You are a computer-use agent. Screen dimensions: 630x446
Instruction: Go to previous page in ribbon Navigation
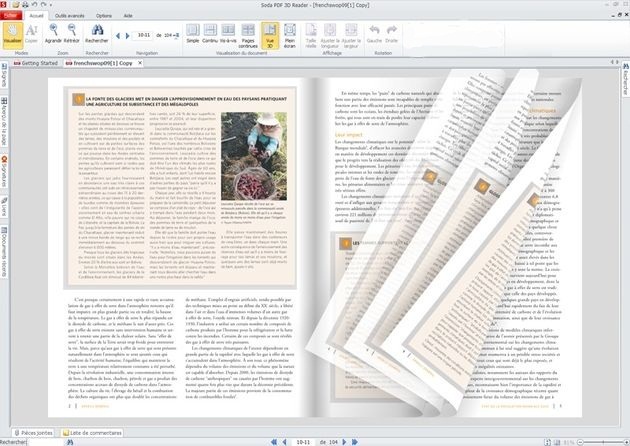click(x=118, y=36)
